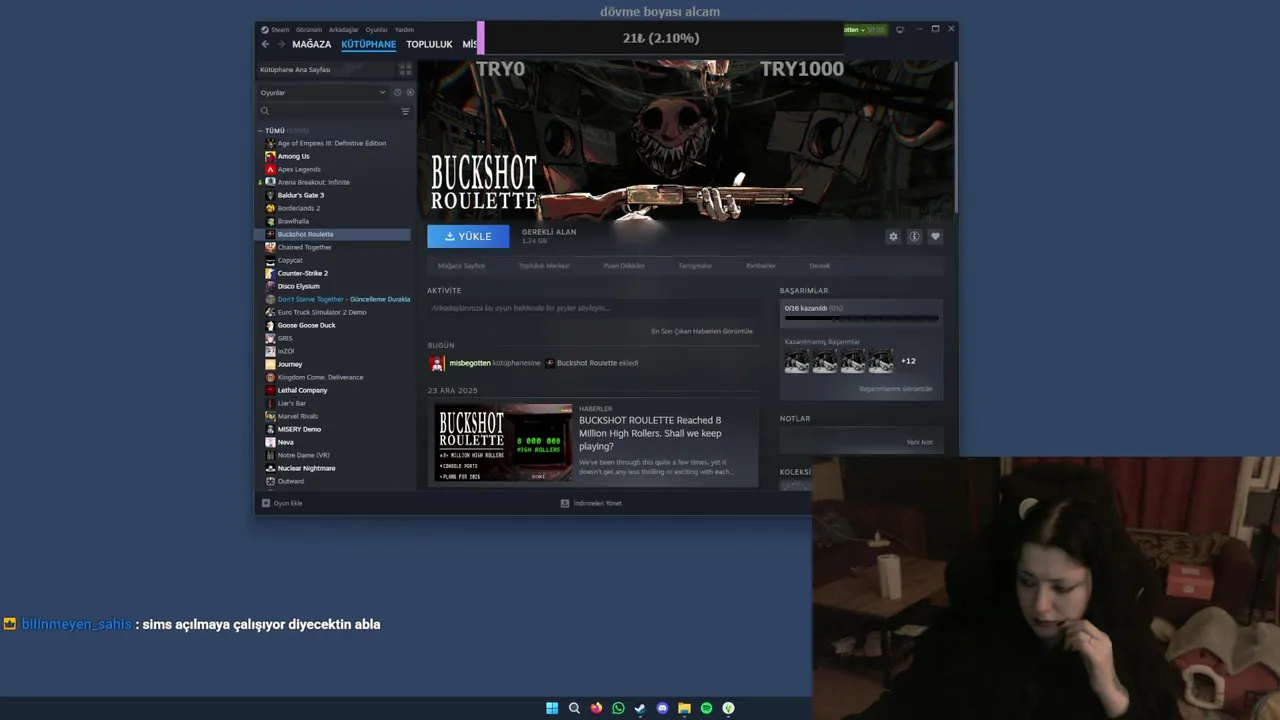Open the Buckshot Roulette news thumbnail

click(x=504, y=443)
